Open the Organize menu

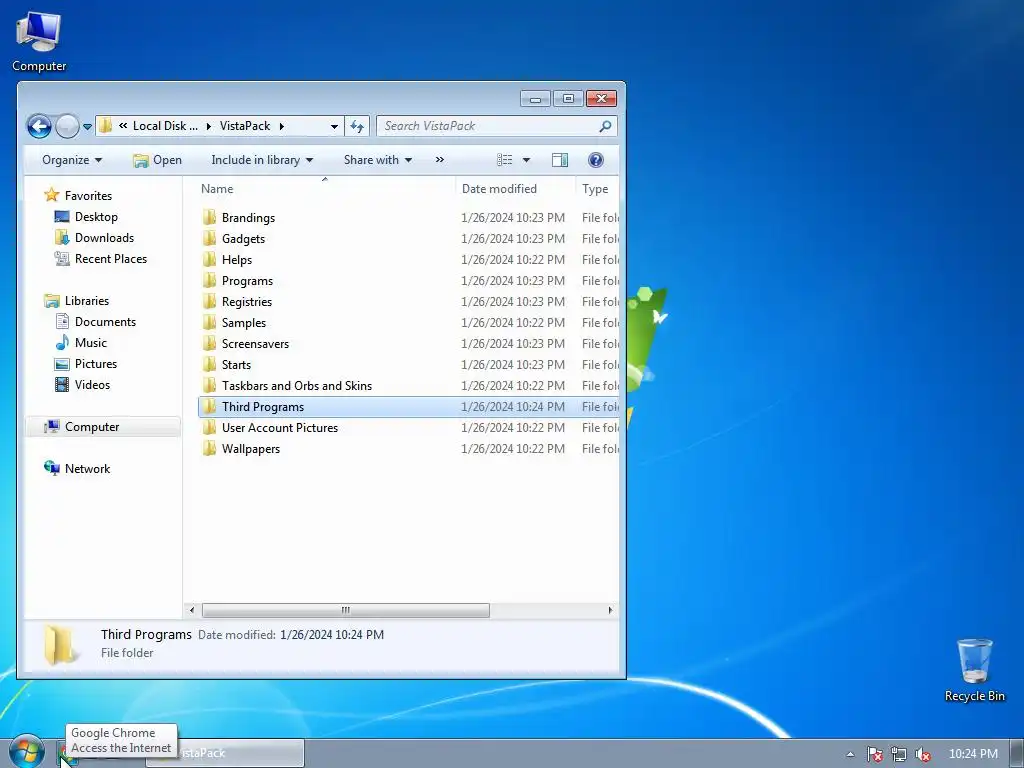point(72,160)
